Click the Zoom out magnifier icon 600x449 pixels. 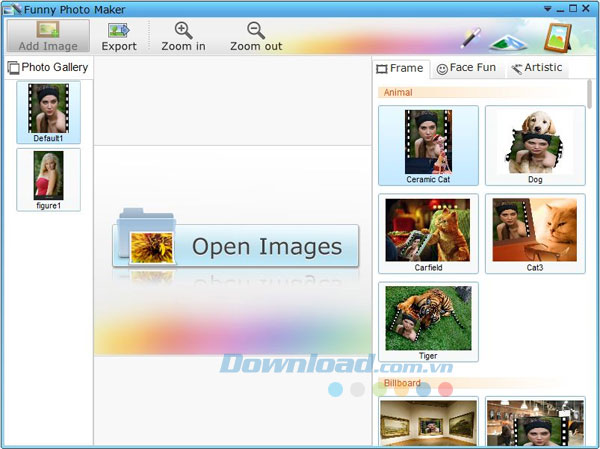click(256, 30)
